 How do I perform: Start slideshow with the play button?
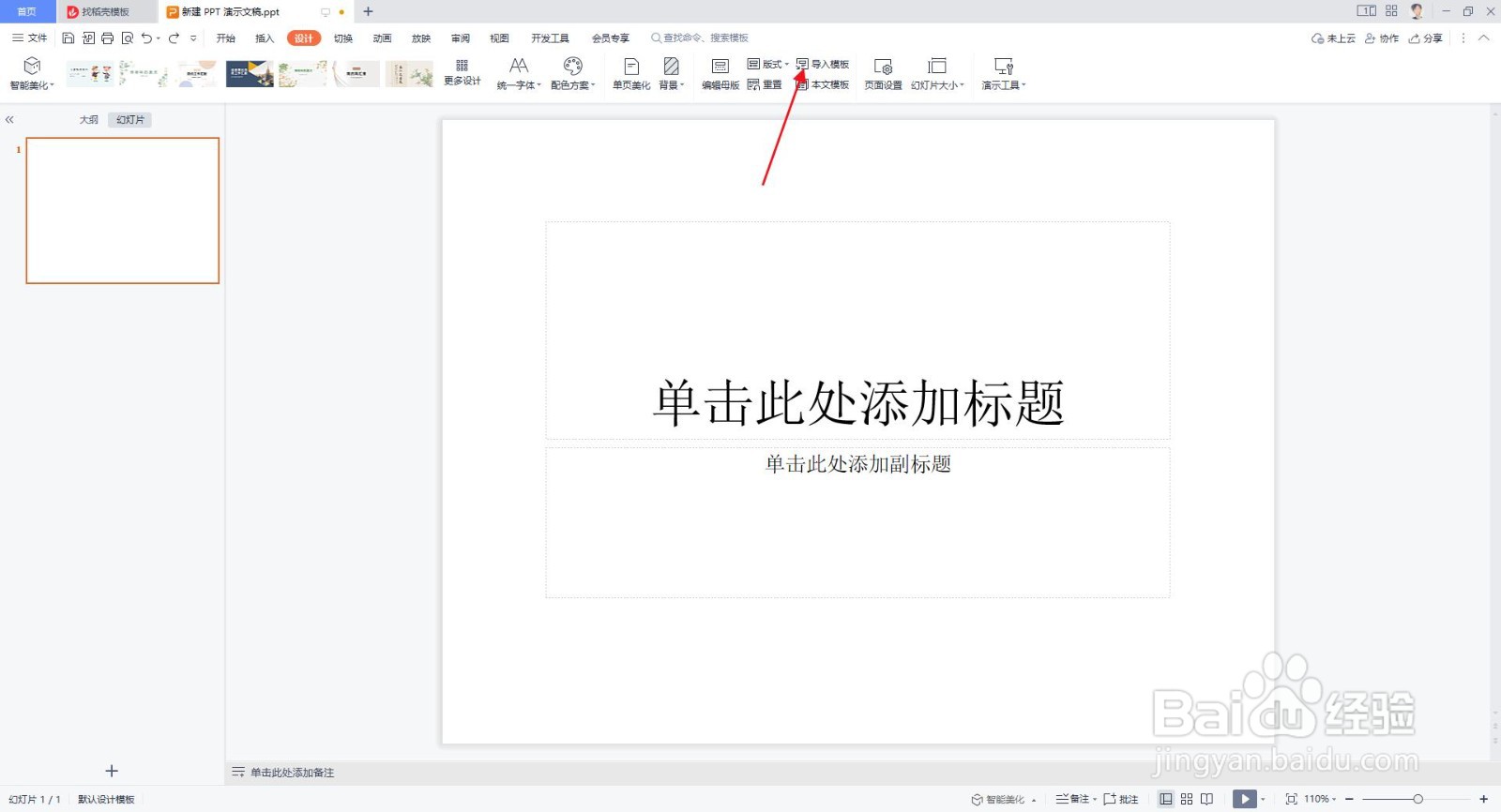(1244, 799)
